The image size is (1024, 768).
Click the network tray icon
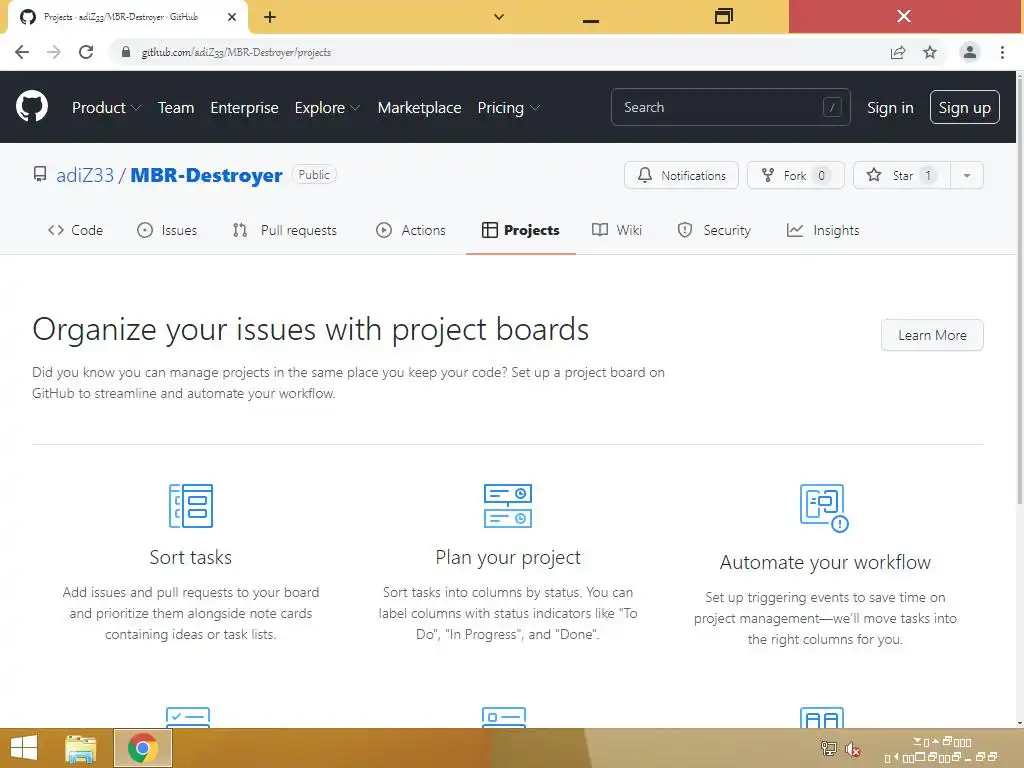[829, 749]
